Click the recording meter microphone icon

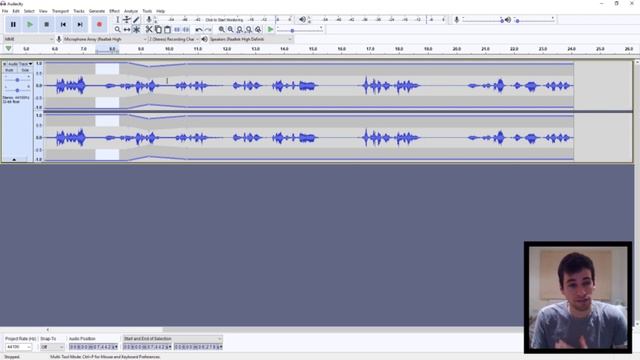click(149, 20)
